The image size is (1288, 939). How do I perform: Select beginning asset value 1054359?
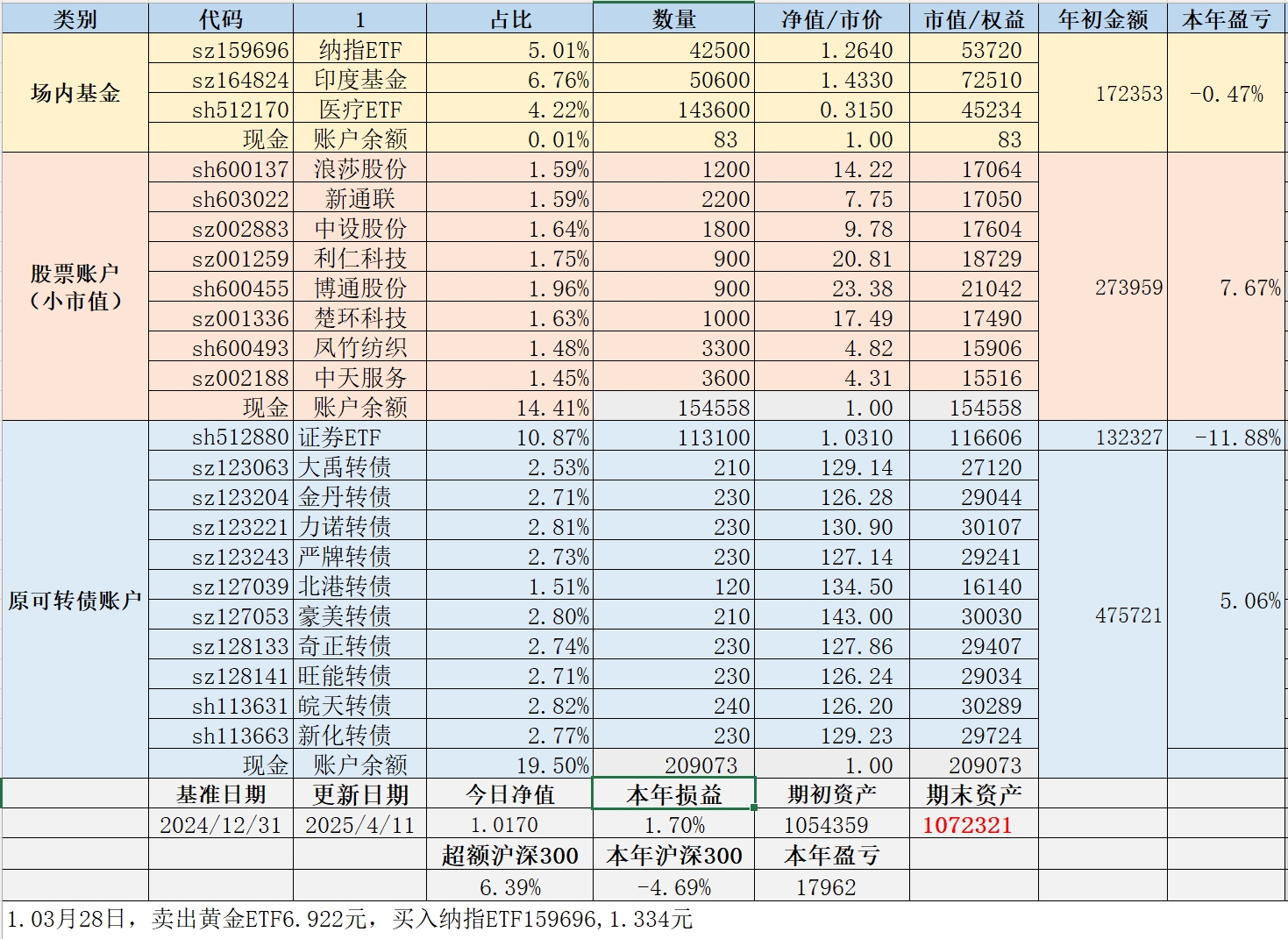[x=832, y=824]
